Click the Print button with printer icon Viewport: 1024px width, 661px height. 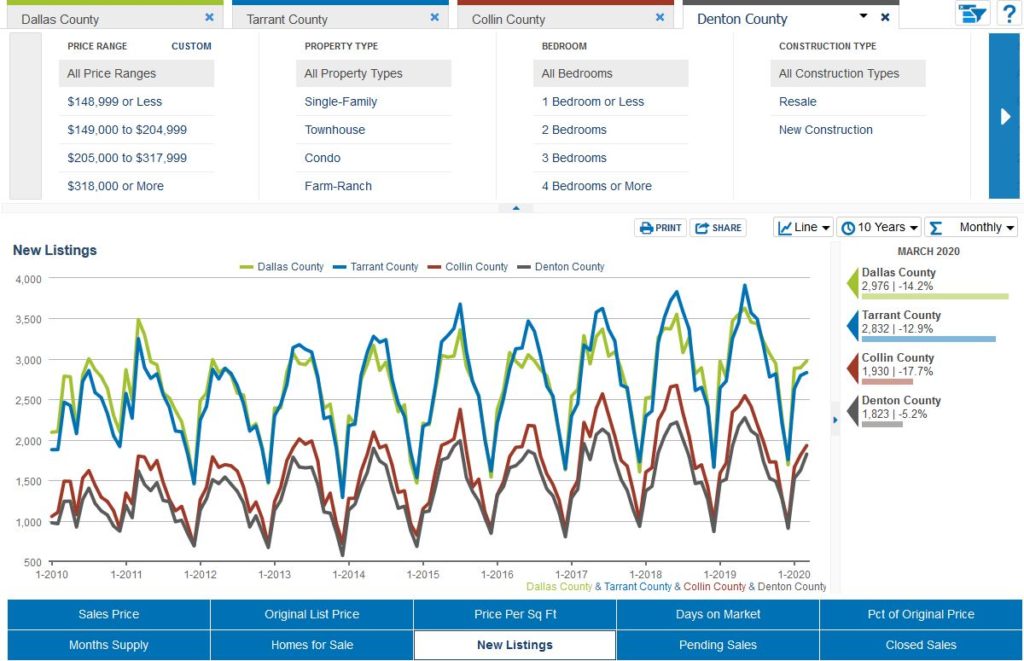(660, 228)
